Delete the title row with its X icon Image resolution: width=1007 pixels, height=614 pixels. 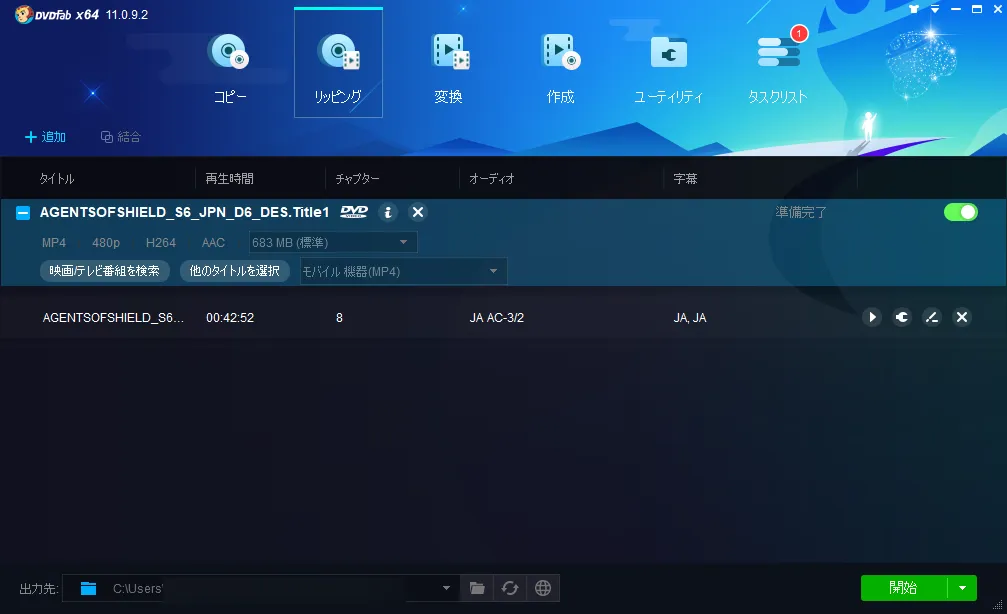coord(962,317)
